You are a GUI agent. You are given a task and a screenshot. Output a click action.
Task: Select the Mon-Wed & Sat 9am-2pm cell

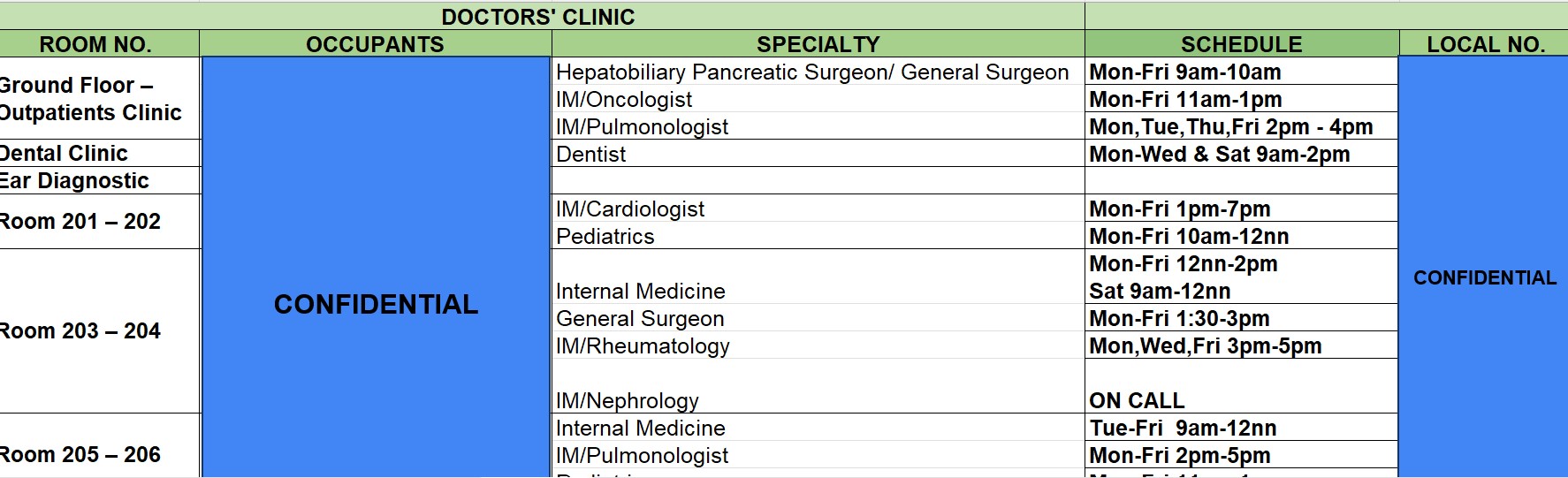1220,155
